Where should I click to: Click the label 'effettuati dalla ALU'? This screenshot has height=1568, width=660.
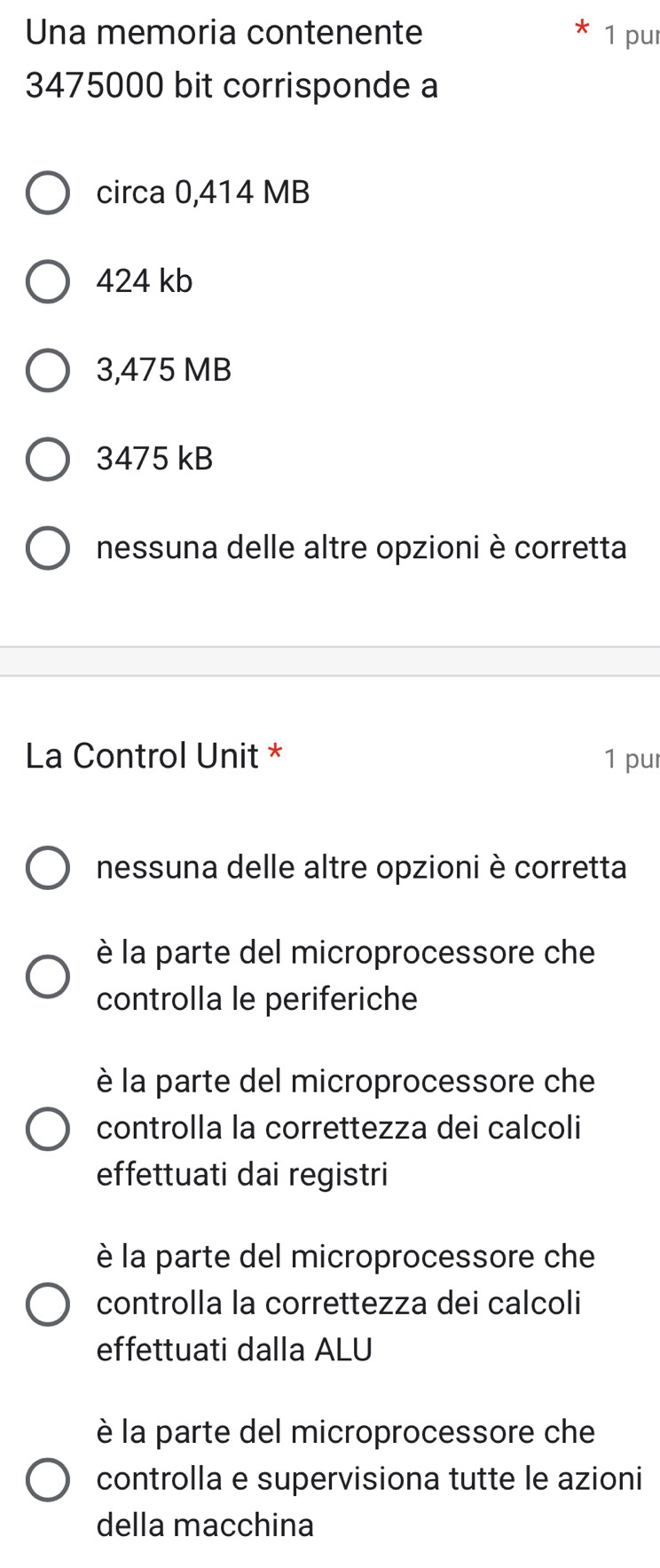[235, 1351]
